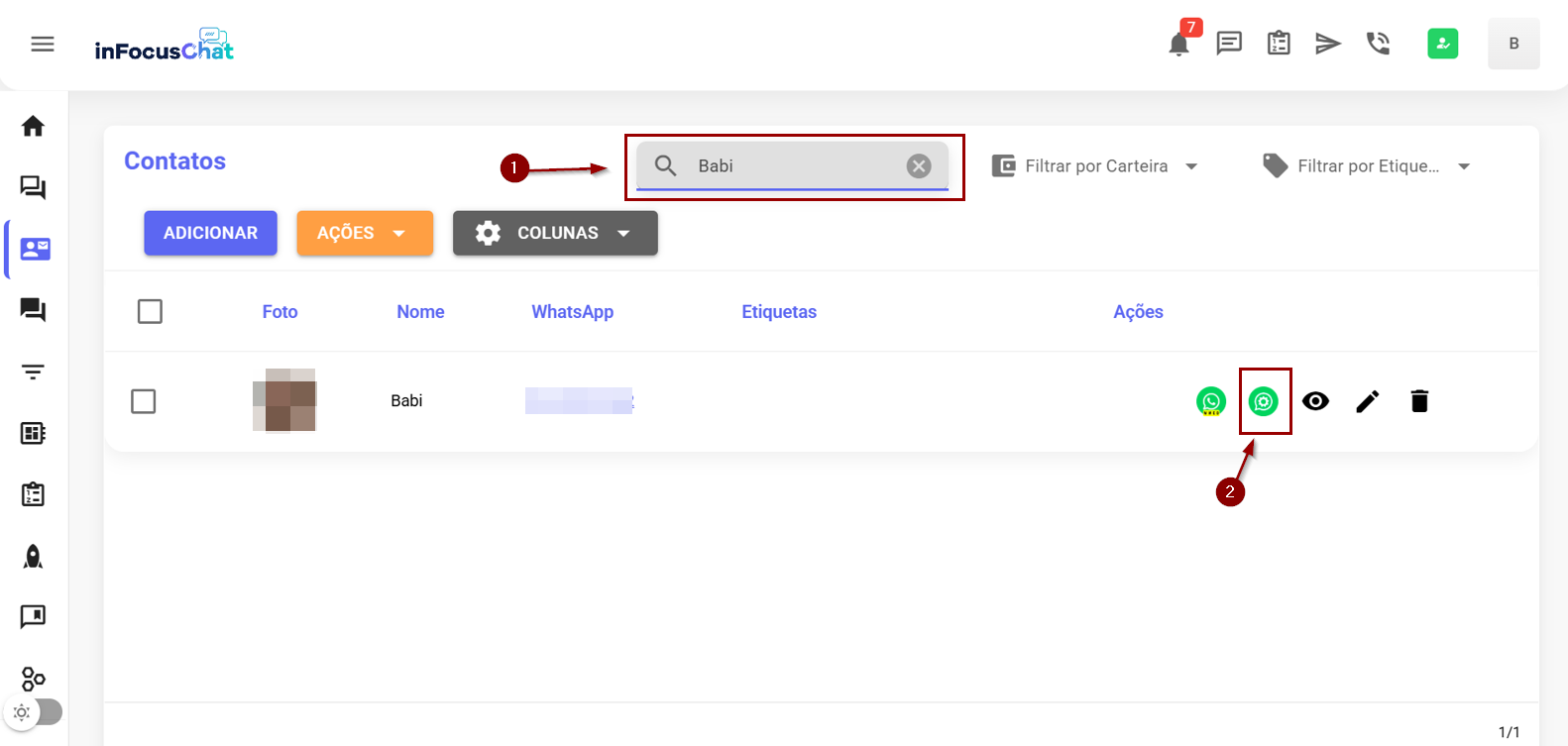Check the select-all checkbox in table header

point(150,312)
